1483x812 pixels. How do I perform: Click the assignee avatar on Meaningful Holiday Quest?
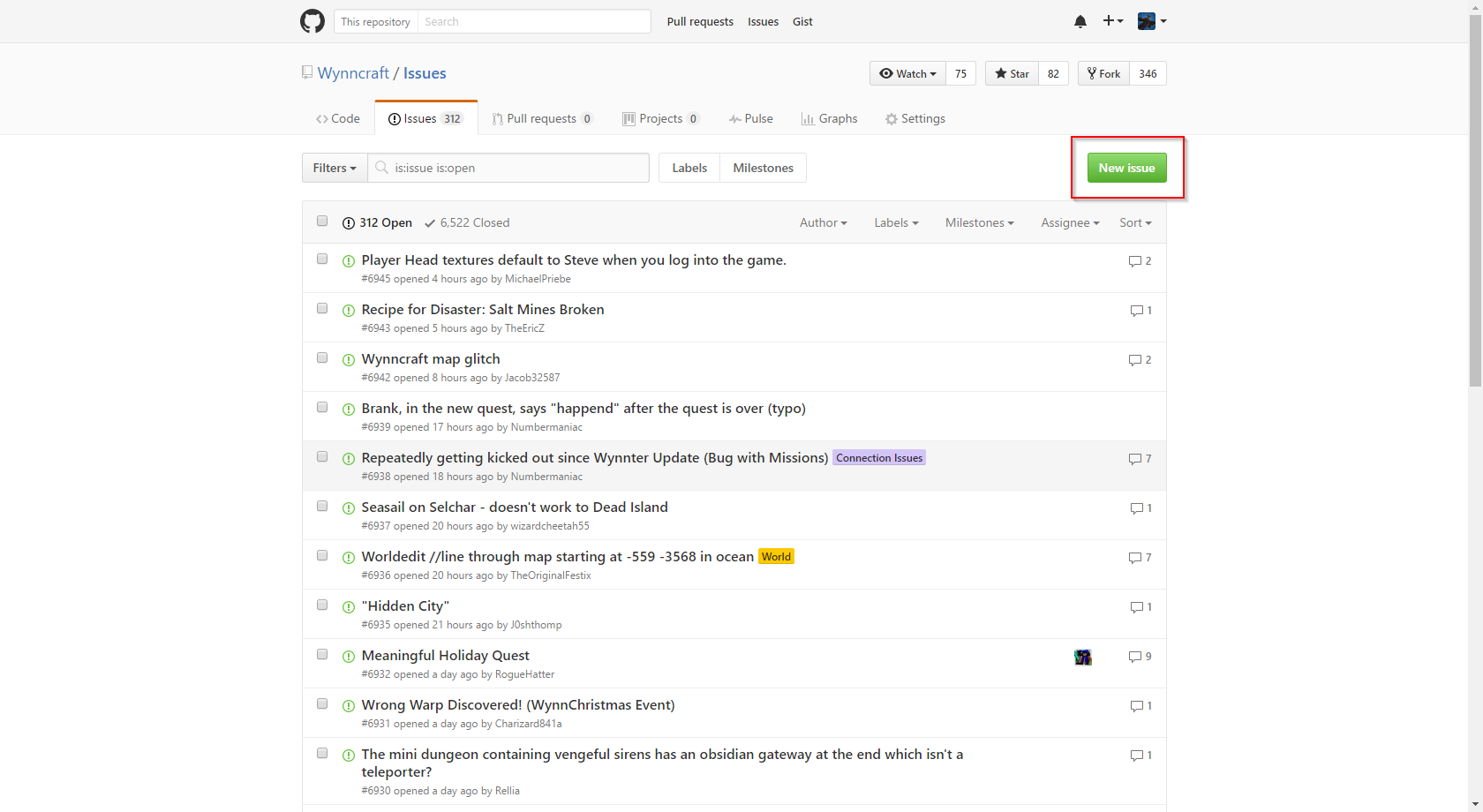click(x=1083, y=657)
